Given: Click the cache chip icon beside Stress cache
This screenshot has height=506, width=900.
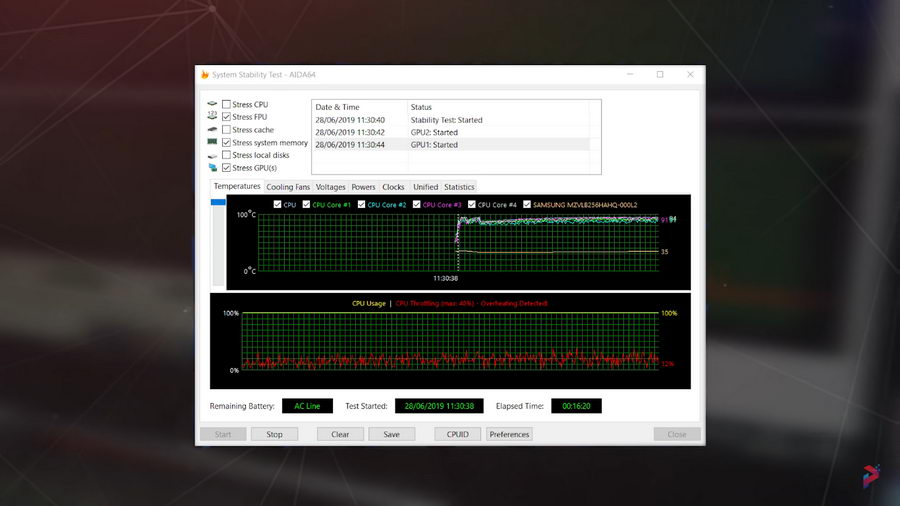Looking at the screenshot, I should tap(212, 130).
